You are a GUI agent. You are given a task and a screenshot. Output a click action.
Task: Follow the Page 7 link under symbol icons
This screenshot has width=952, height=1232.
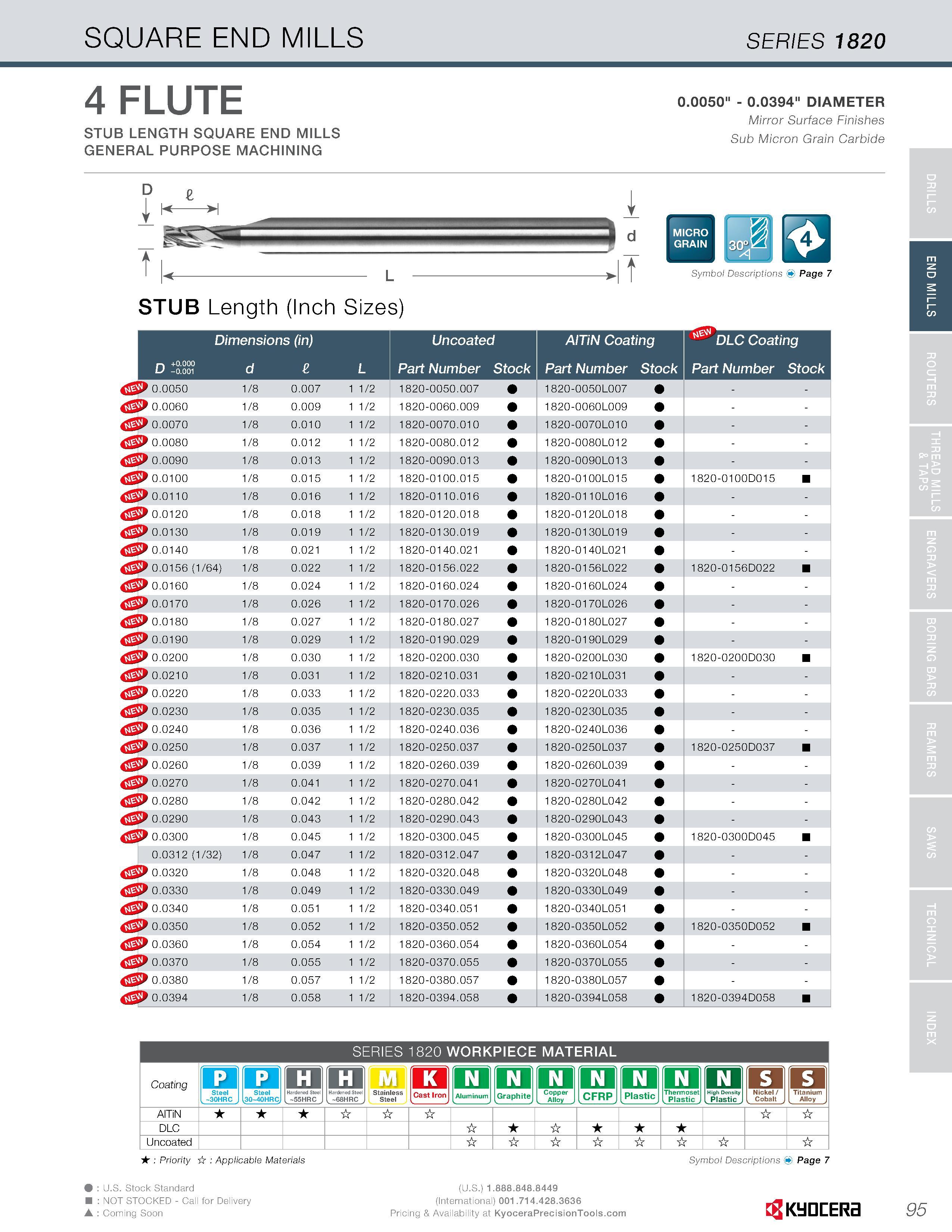tap(815, 274)
